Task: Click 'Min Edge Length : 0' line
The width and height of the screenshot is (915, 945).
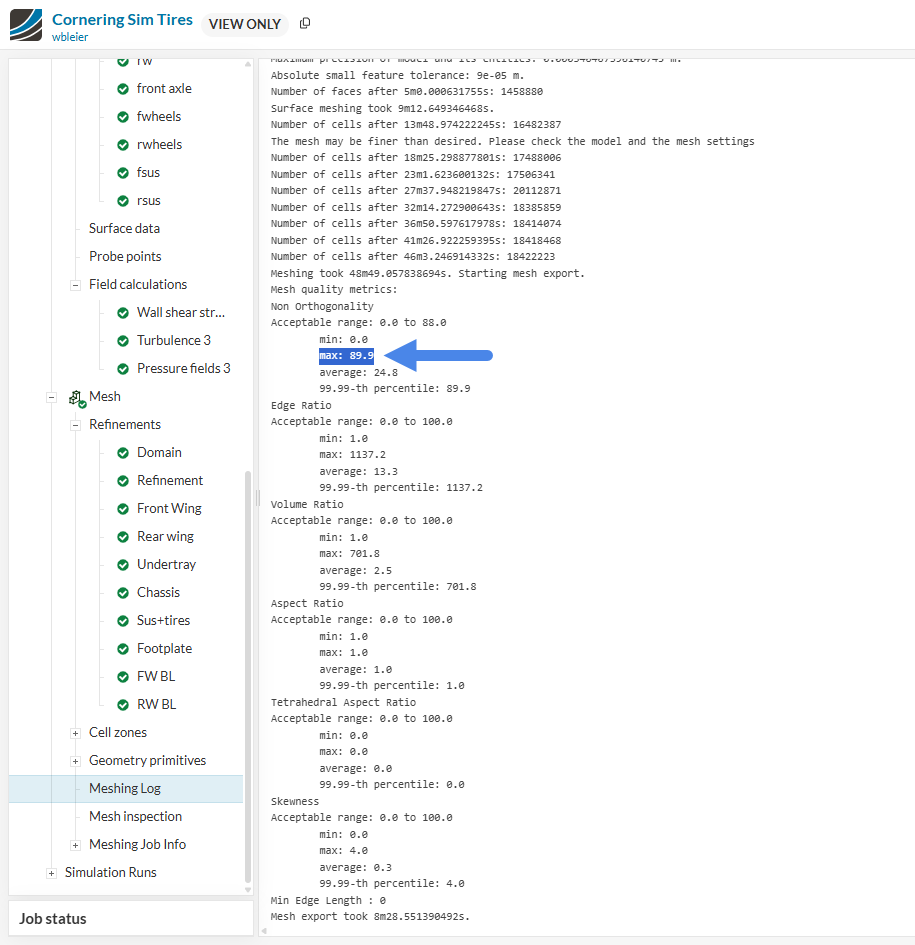Action: click(328, 900)
